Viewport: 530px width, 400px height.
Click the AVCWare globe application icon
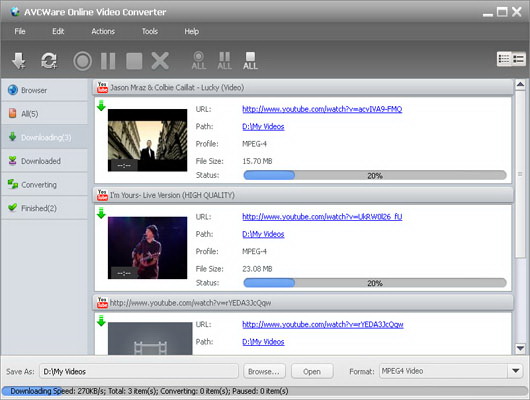pos(15,11)
